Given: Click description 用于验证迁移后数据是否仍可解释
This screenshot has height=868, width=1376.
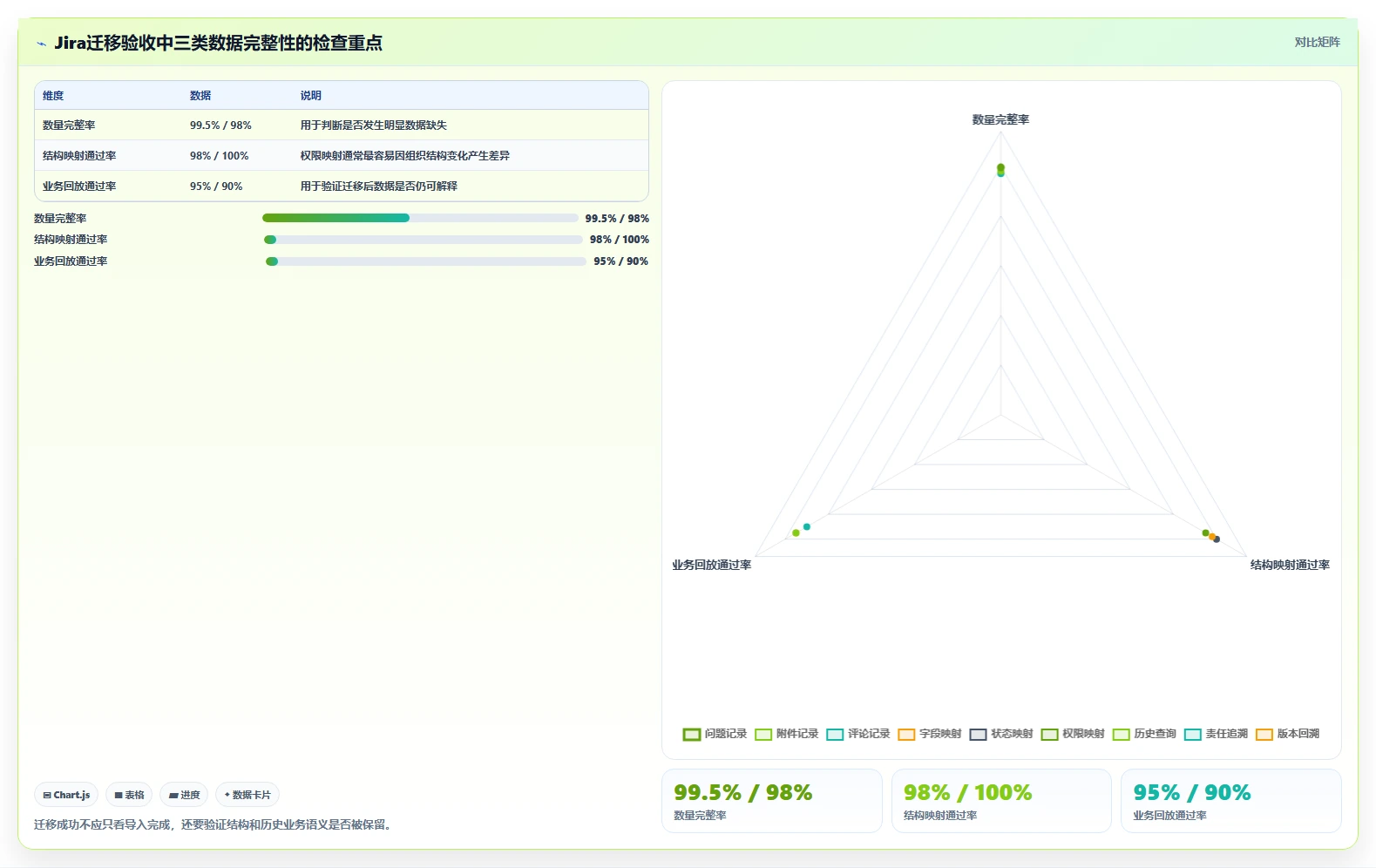Looking at the screenshot, I should coord(379,186).
